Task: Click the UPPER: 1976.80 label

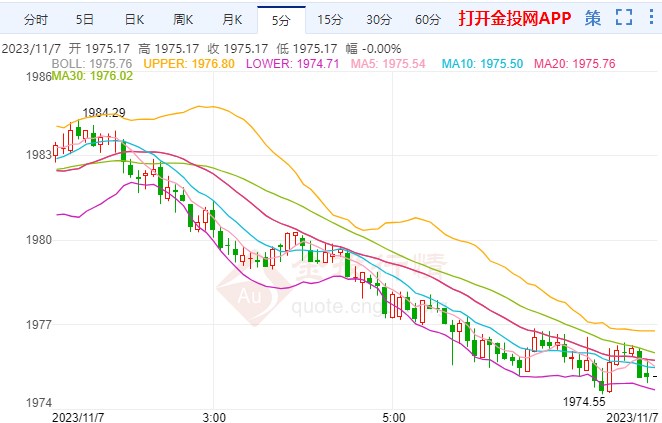Action: click(189, 64)
